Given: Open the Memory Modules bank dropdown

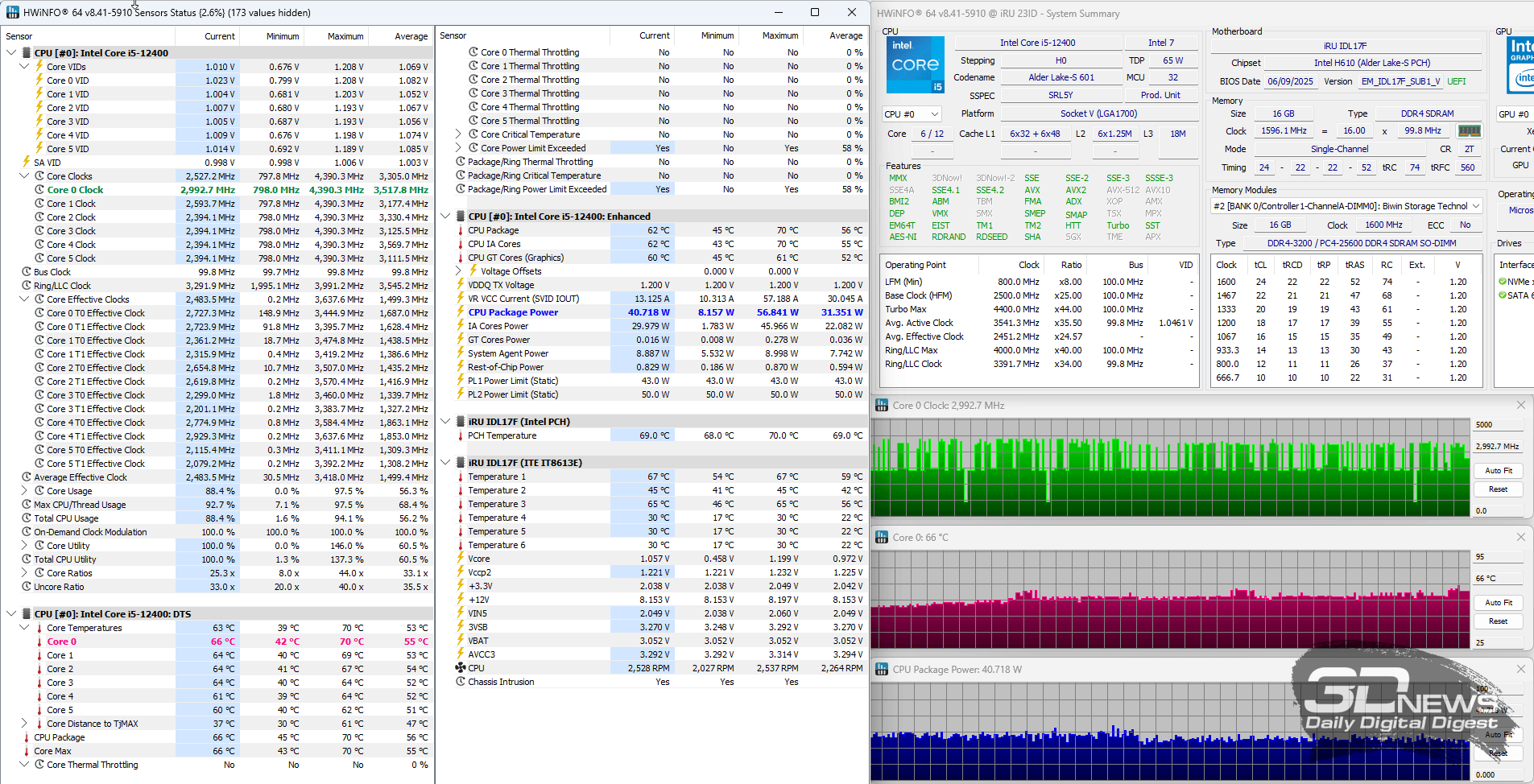Looking at the screenshot, I should [x=1346, y=206].
